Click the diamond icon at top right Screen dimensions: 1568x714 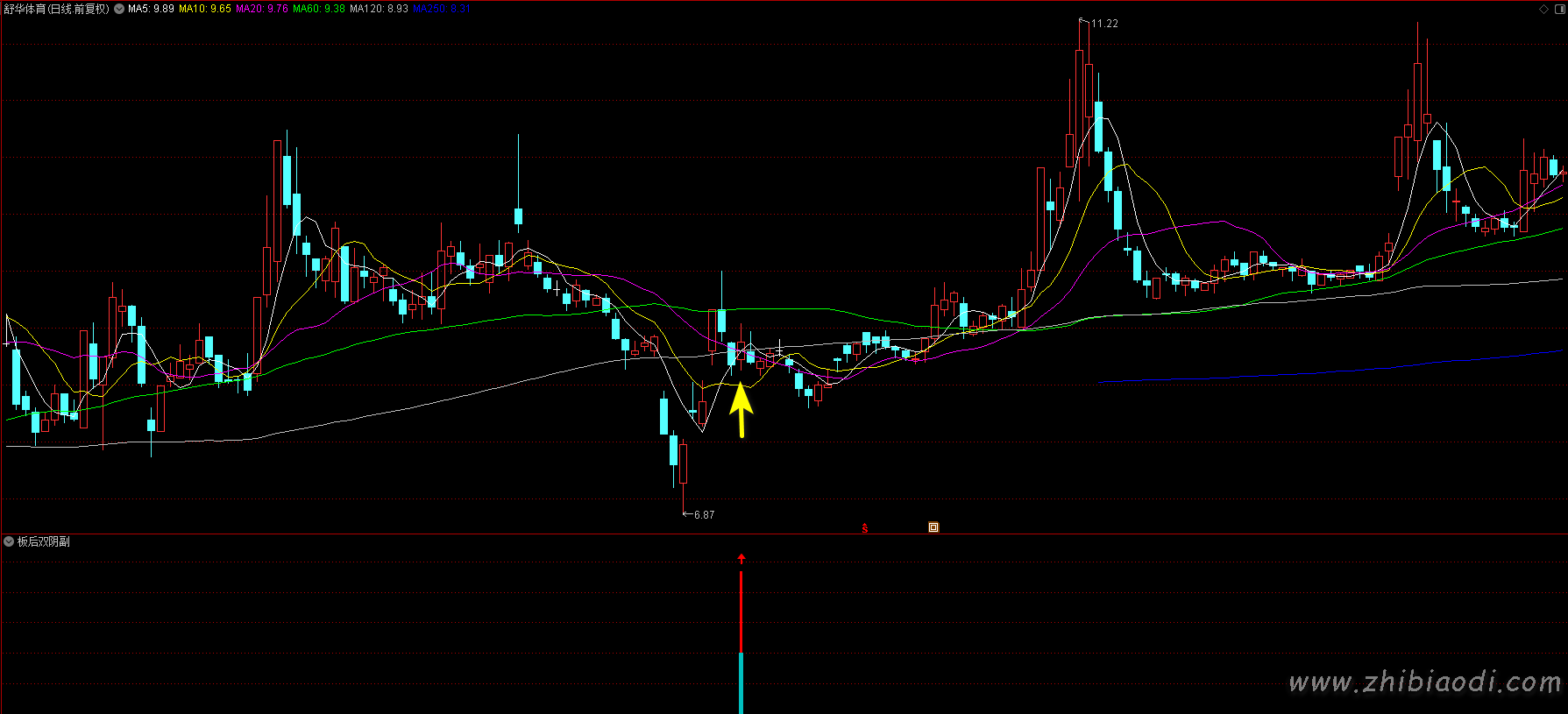point(1544,9)
